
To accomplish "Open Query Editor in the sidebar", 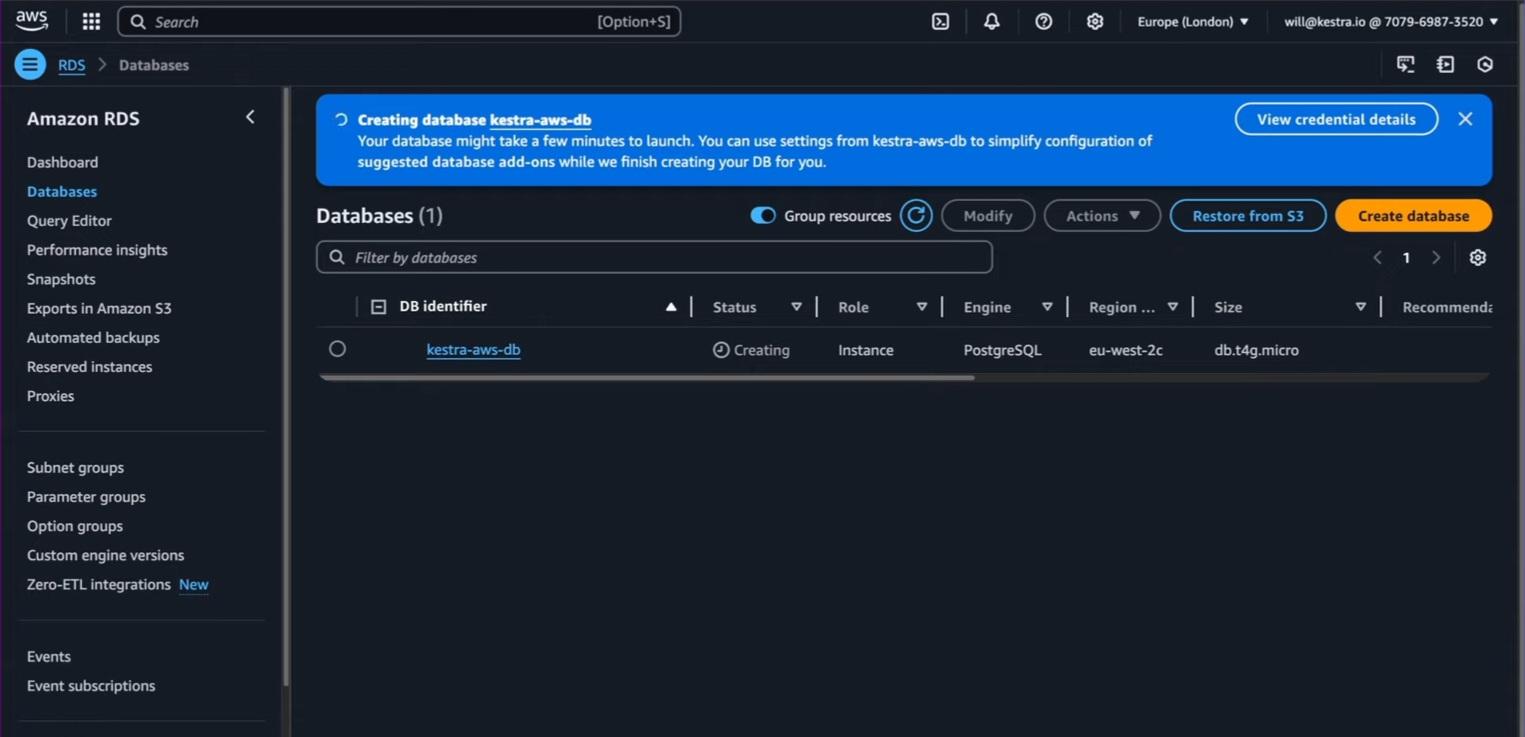I will 69,221.
